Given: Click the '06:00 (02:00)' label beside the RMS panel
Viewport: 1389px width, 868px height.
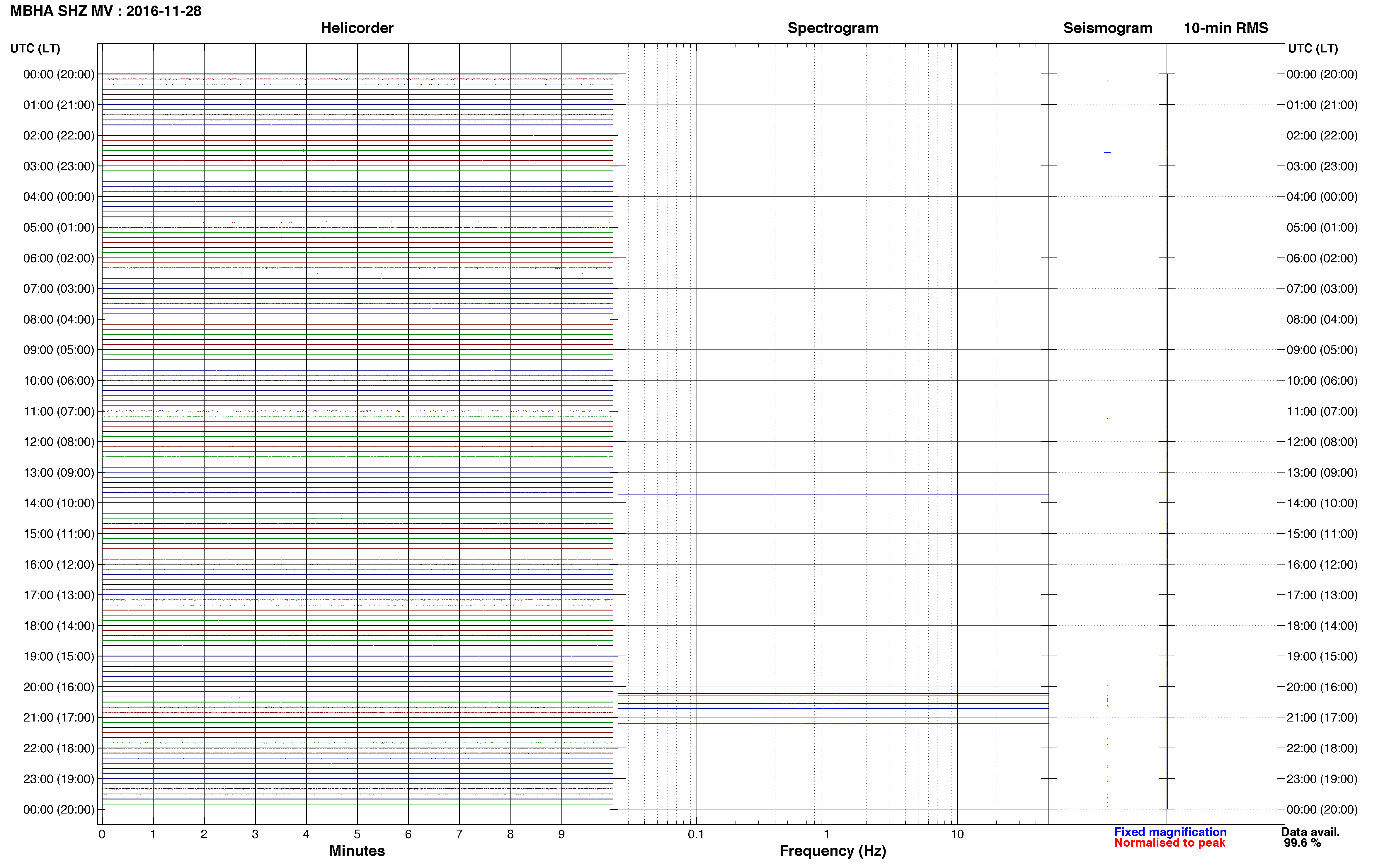Looking at the screenshot, I should click(x=1322, y=258).
